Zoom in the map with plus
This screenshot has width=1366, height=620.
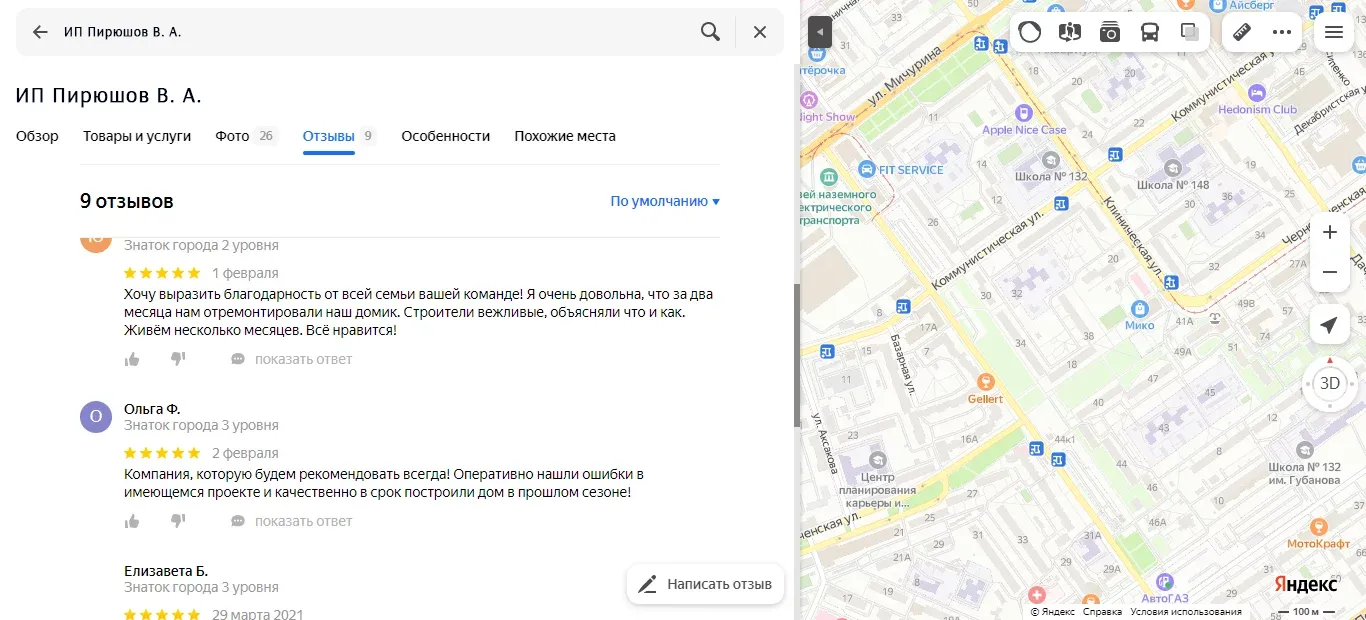(1329, 233)
